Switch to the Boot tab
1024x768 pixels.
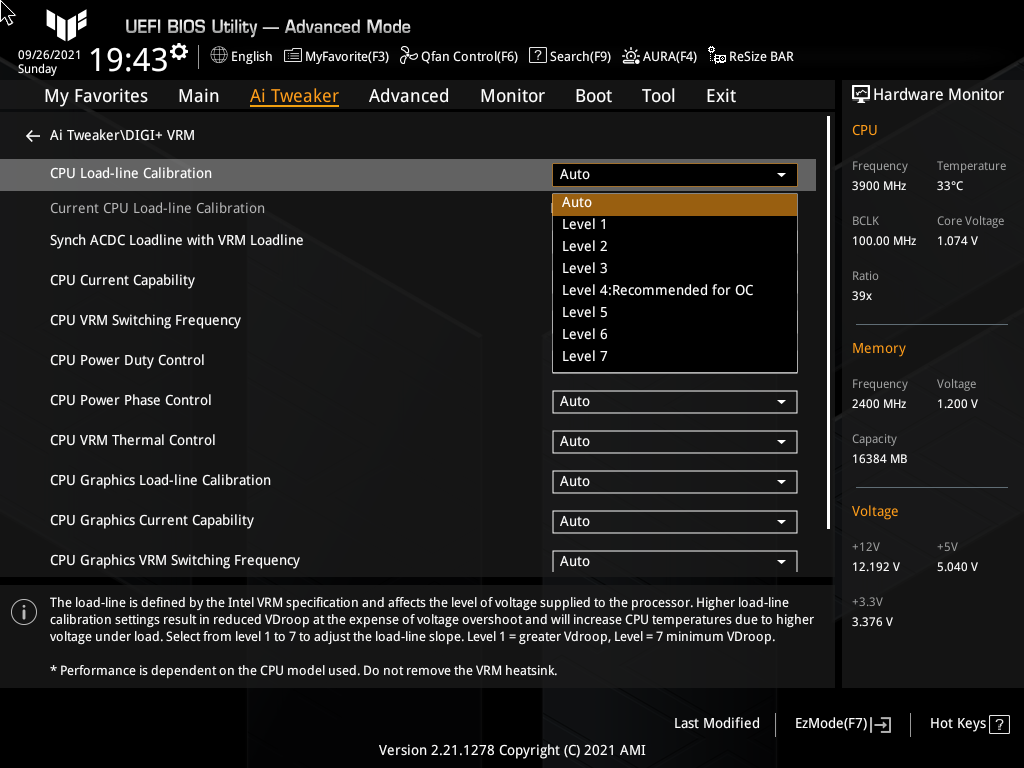coord(593,96)
